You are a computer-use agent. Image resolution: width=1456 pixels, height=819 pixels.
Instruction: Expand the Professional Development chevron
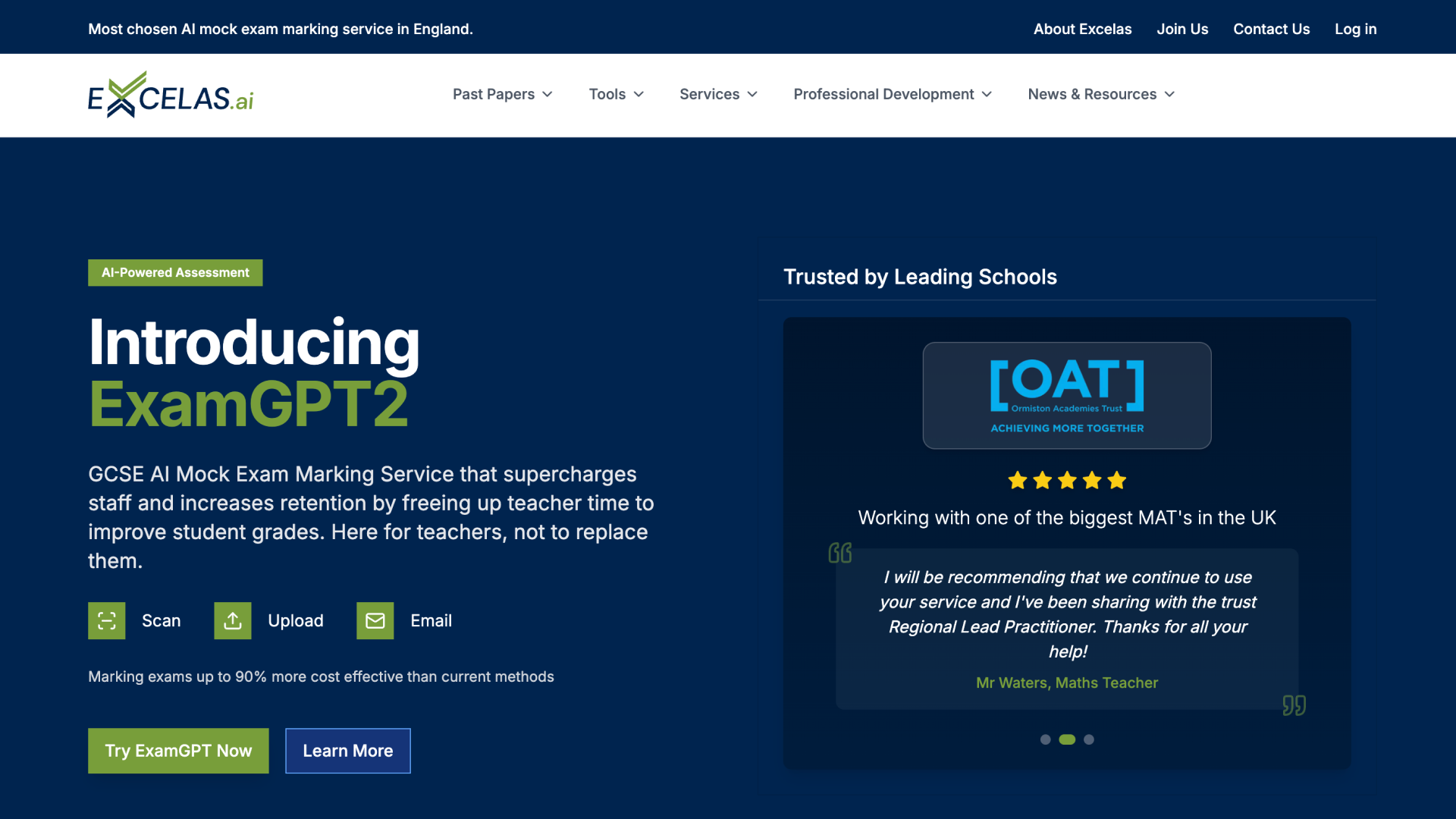click(987, 95)
